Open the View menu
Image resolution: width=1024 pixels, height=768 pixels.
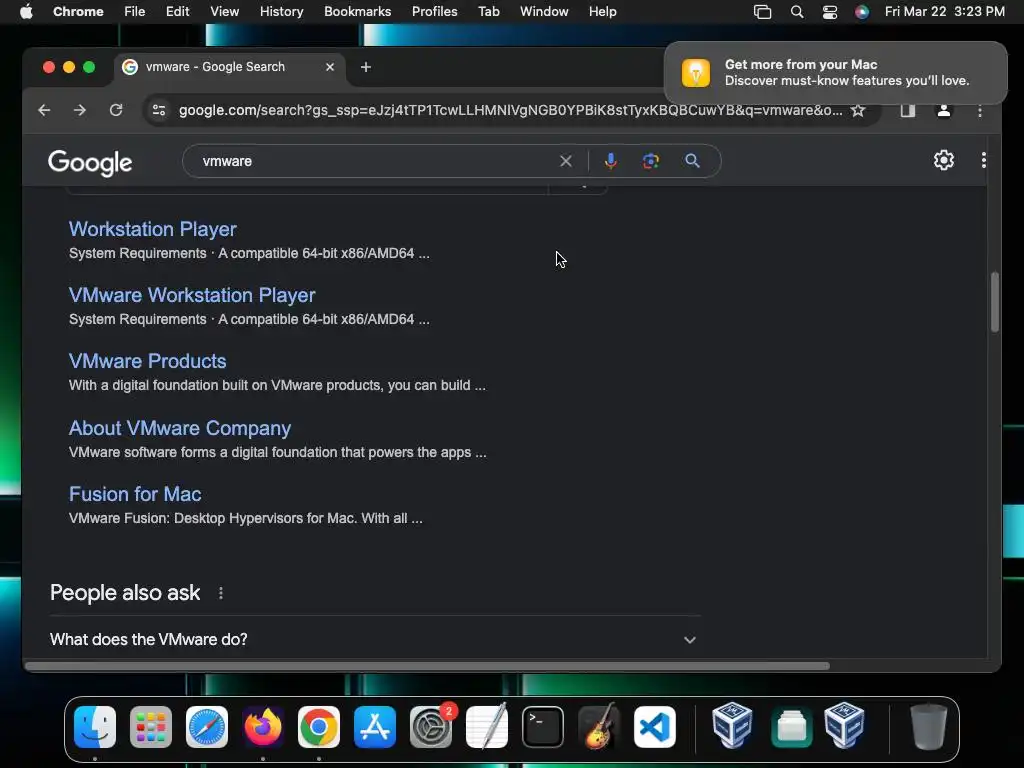pos(224,12)
